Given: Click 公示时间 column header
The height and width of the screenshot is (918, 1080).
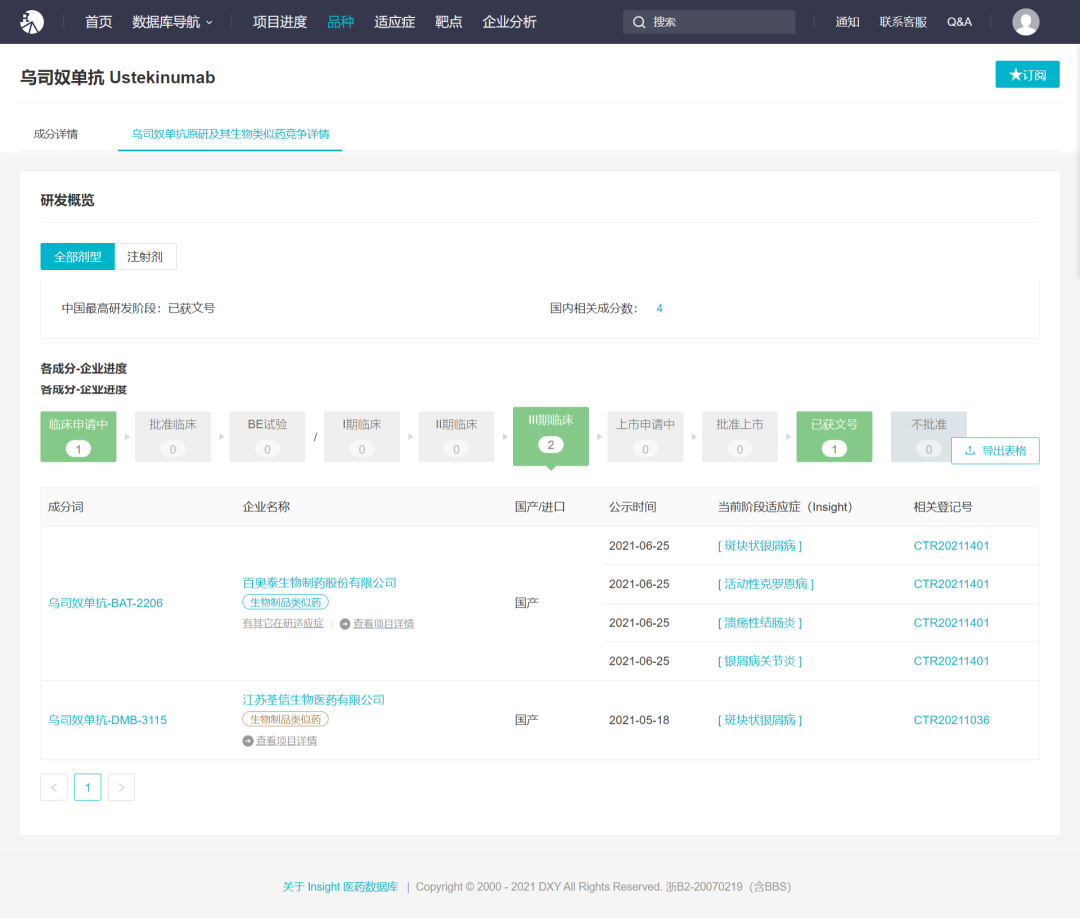Looking at the screenshot, I should pyautogui.click(x=632, y=508).
